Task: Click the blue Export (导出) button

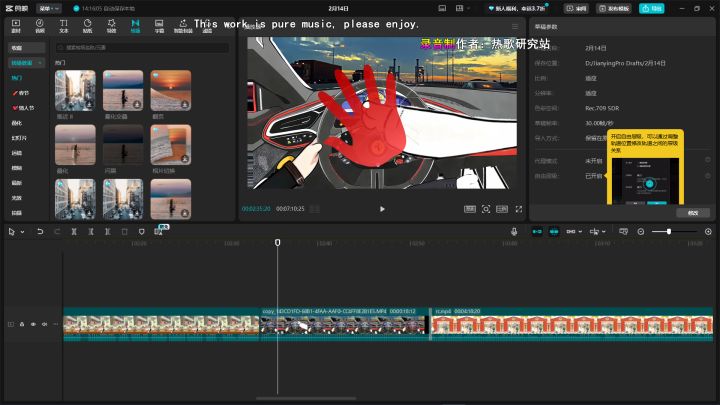Action: coord(651,8)
